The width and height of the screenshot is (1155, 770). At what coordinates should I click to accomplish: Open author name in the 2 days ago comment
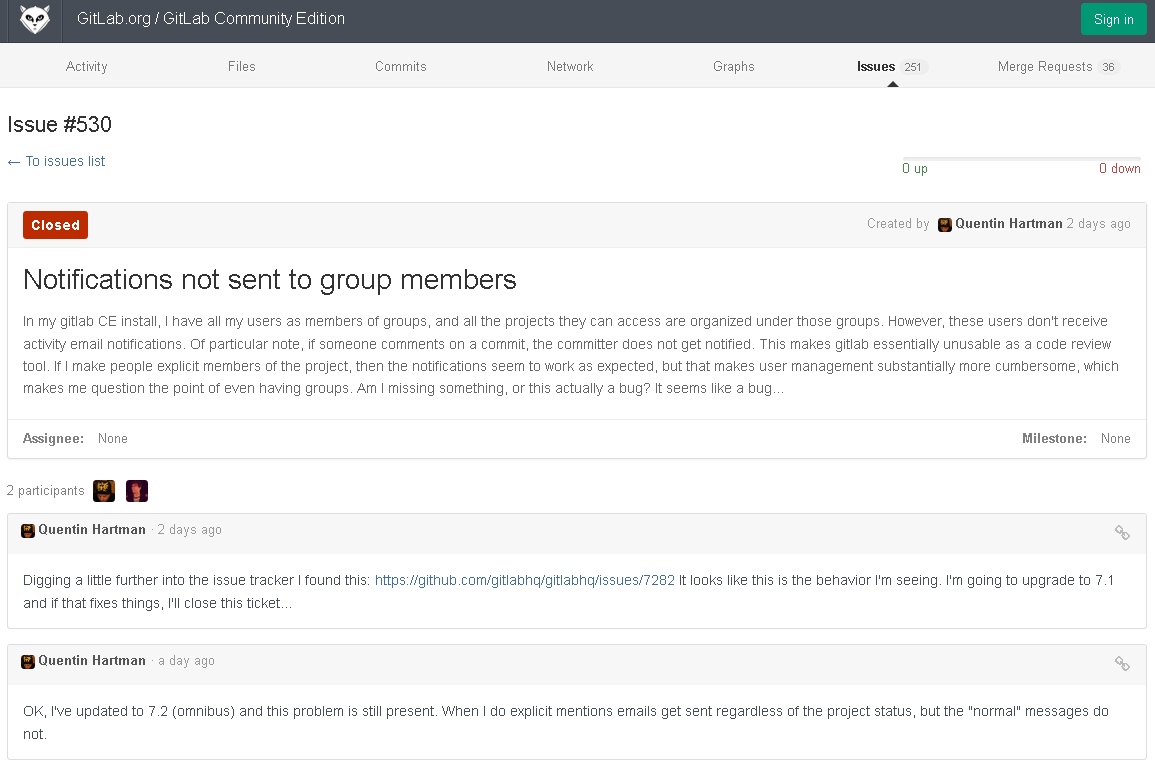click(92, 530)
